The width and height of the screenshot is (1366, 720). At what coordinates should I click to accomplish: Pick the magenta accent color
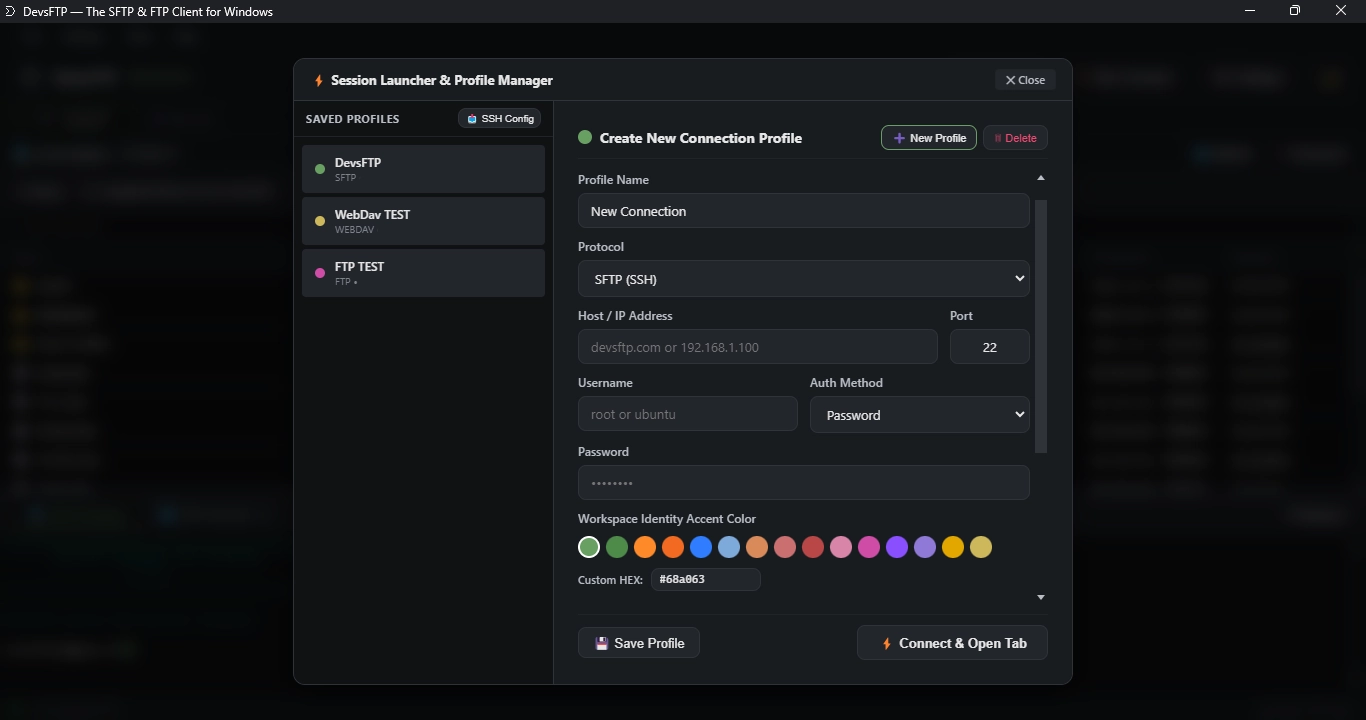pos(869,547)
